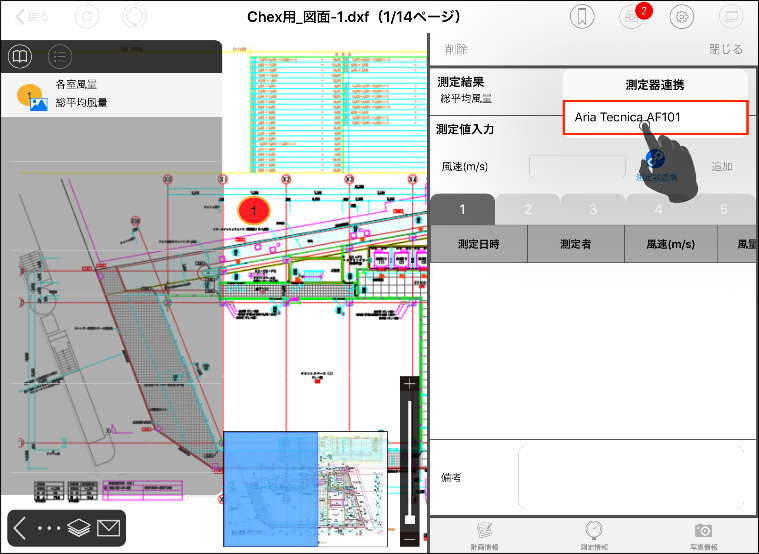This screenshot has width=759, height=554.
Task: Go back with 戻る button
Action: [x=32, y=17]
